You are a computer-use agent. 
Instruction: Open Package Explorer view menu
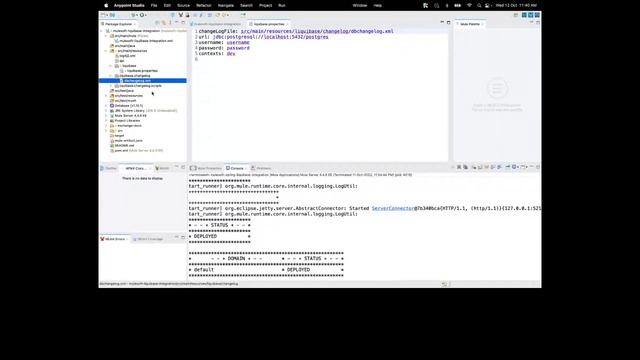tap(170, 23)
